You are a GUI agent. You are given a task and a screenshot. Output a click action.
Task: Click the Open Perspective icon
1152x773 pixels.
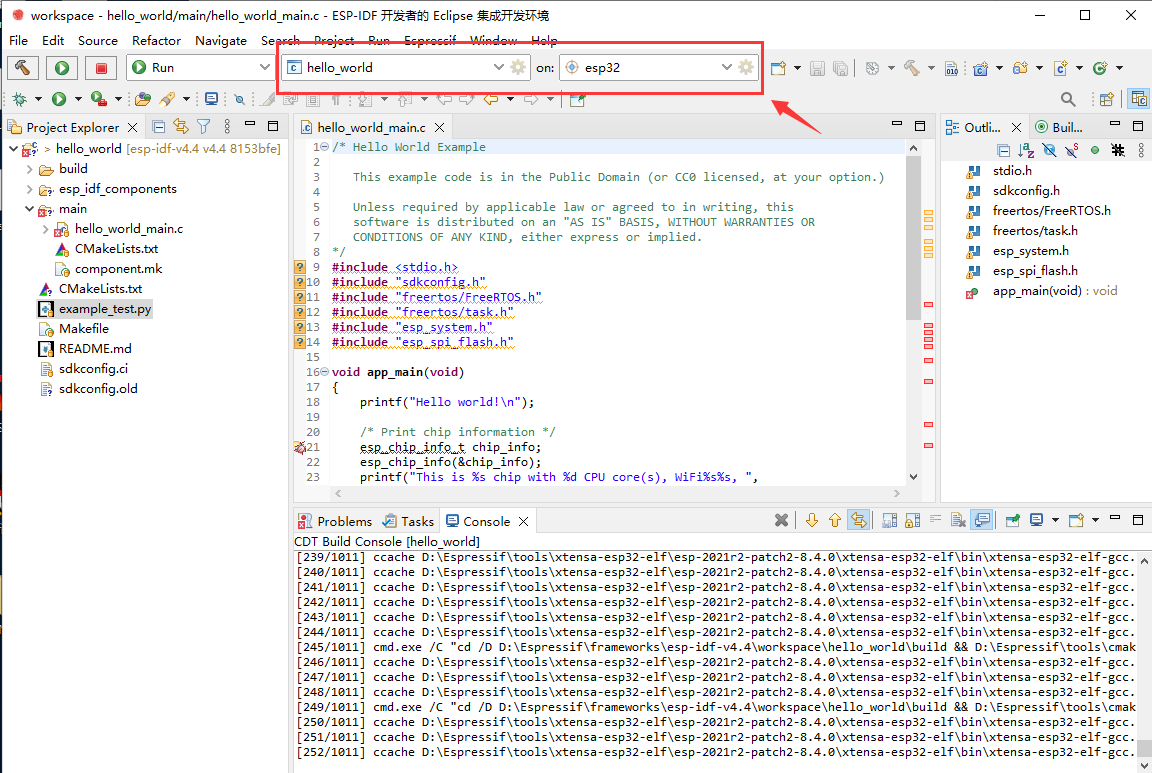(1107, 98)
